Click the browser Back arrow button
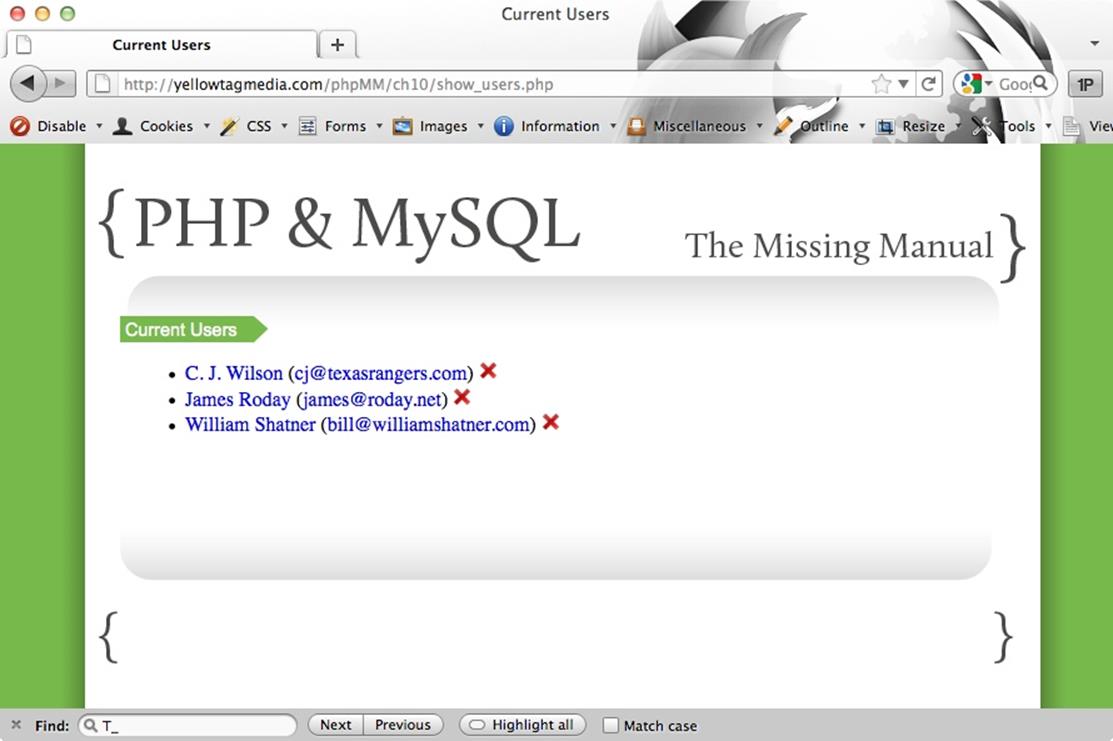 [27, 84]
